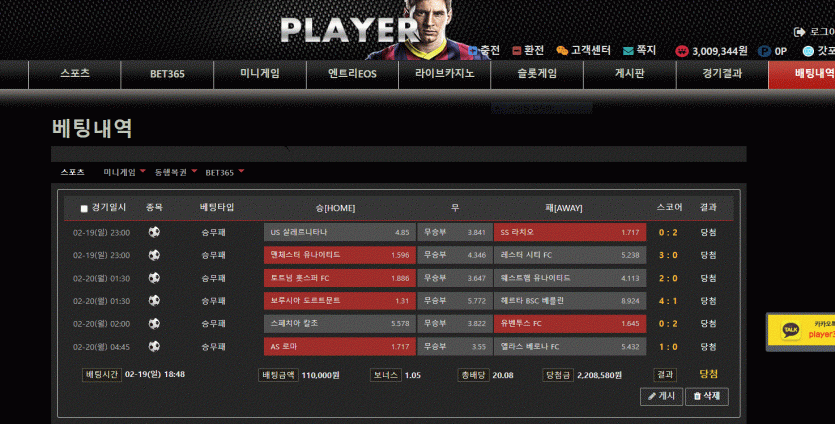Click the red won balance icon
This screenshot has width=835, height=424.
[x=682, y=51]
